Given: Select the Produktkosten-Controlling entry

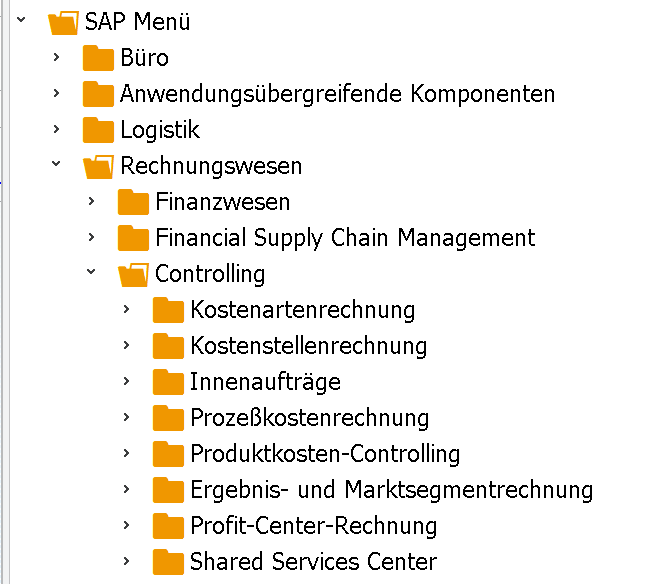Looking at the screenshot, I should coord(325,454).
